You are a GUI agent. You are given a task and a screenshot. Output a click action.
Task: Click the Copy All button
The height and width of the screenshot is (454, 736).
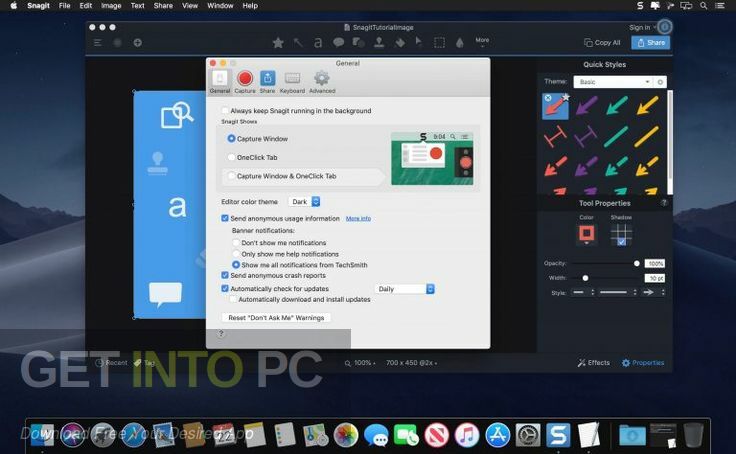[x=603, y=43]
